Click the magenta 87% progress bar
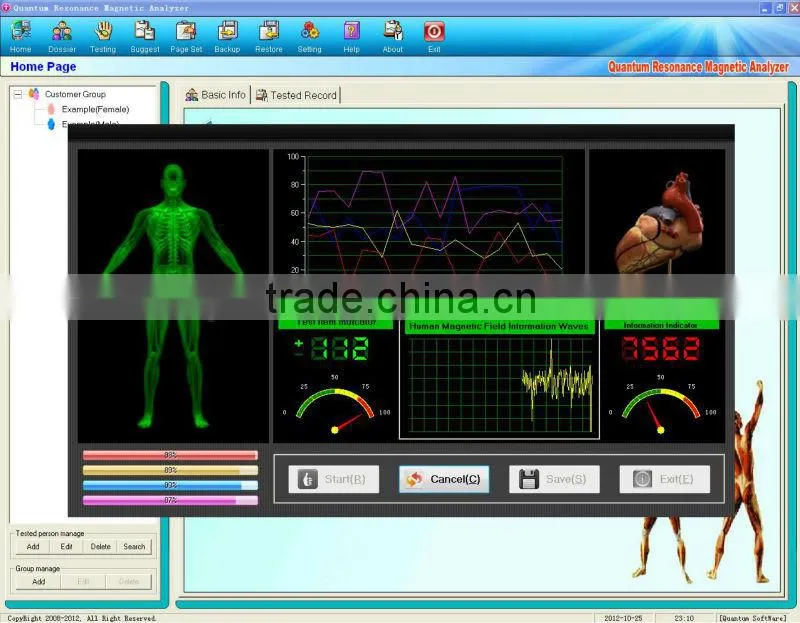Screen dimensions: 800x623 coord(170,501)
